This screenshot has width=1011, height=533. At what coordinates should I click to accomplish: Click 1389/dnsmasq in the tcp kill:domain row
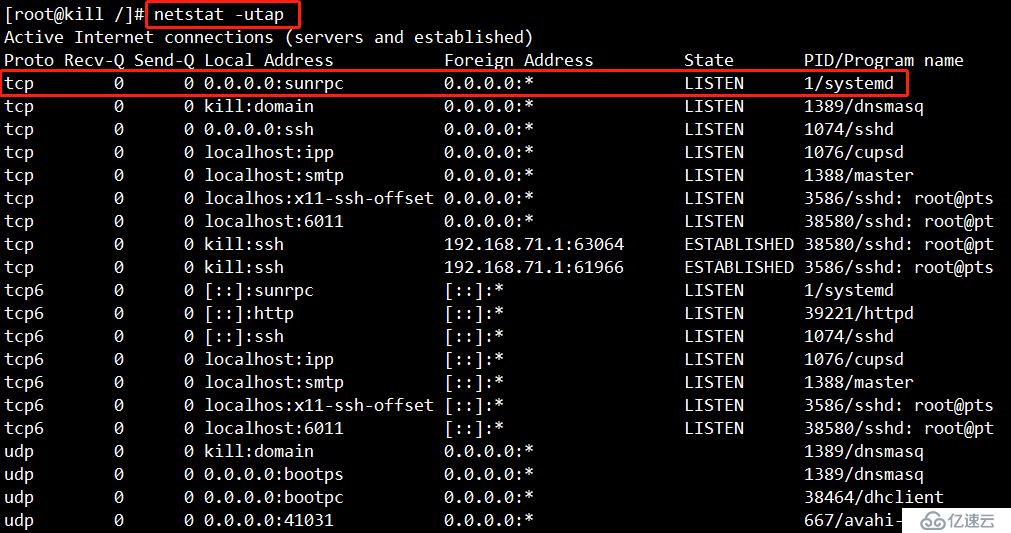point(863,106)
